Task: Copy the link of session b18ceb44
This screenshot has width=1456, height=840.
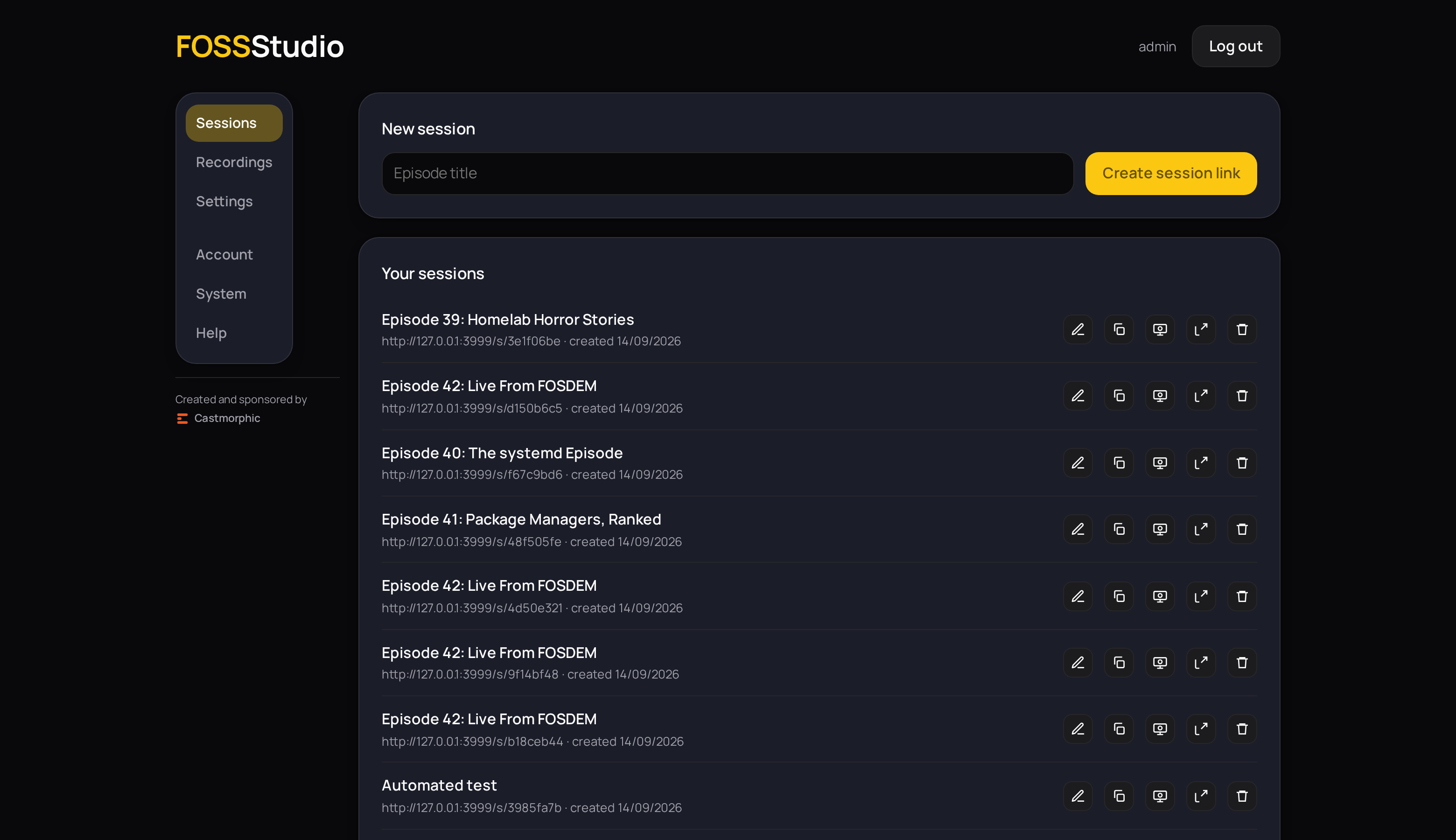Action: pyautogui.click(x=1119, y=728)
